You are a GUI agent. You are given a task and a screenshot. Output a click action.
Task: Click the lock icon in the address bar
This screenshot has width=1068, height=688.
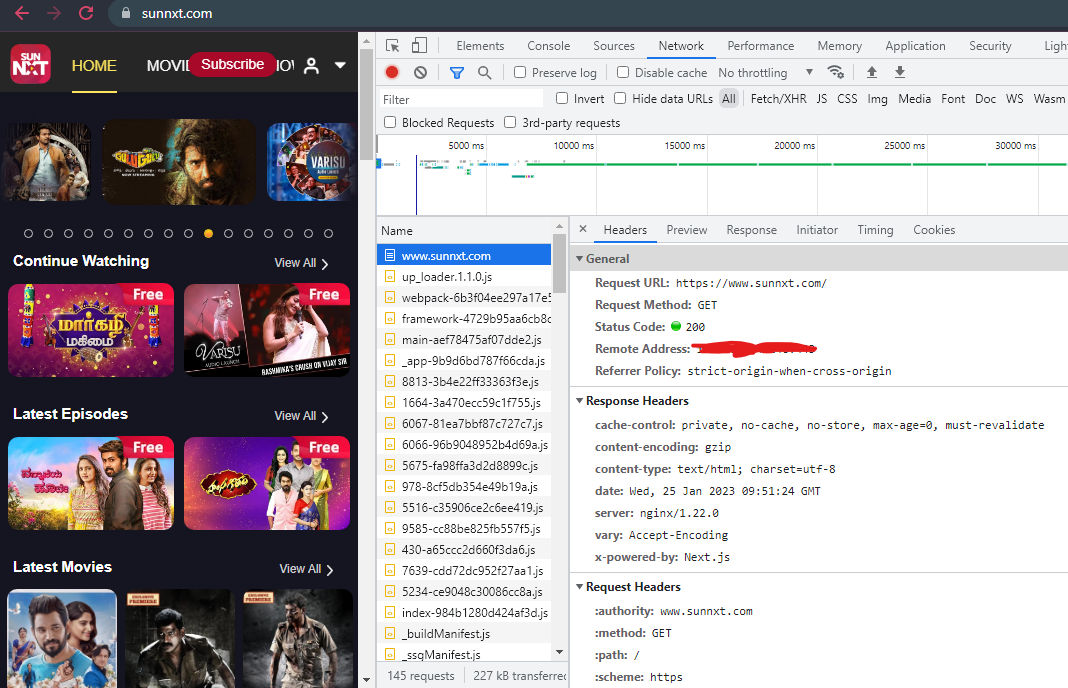[x=125, y=13]
